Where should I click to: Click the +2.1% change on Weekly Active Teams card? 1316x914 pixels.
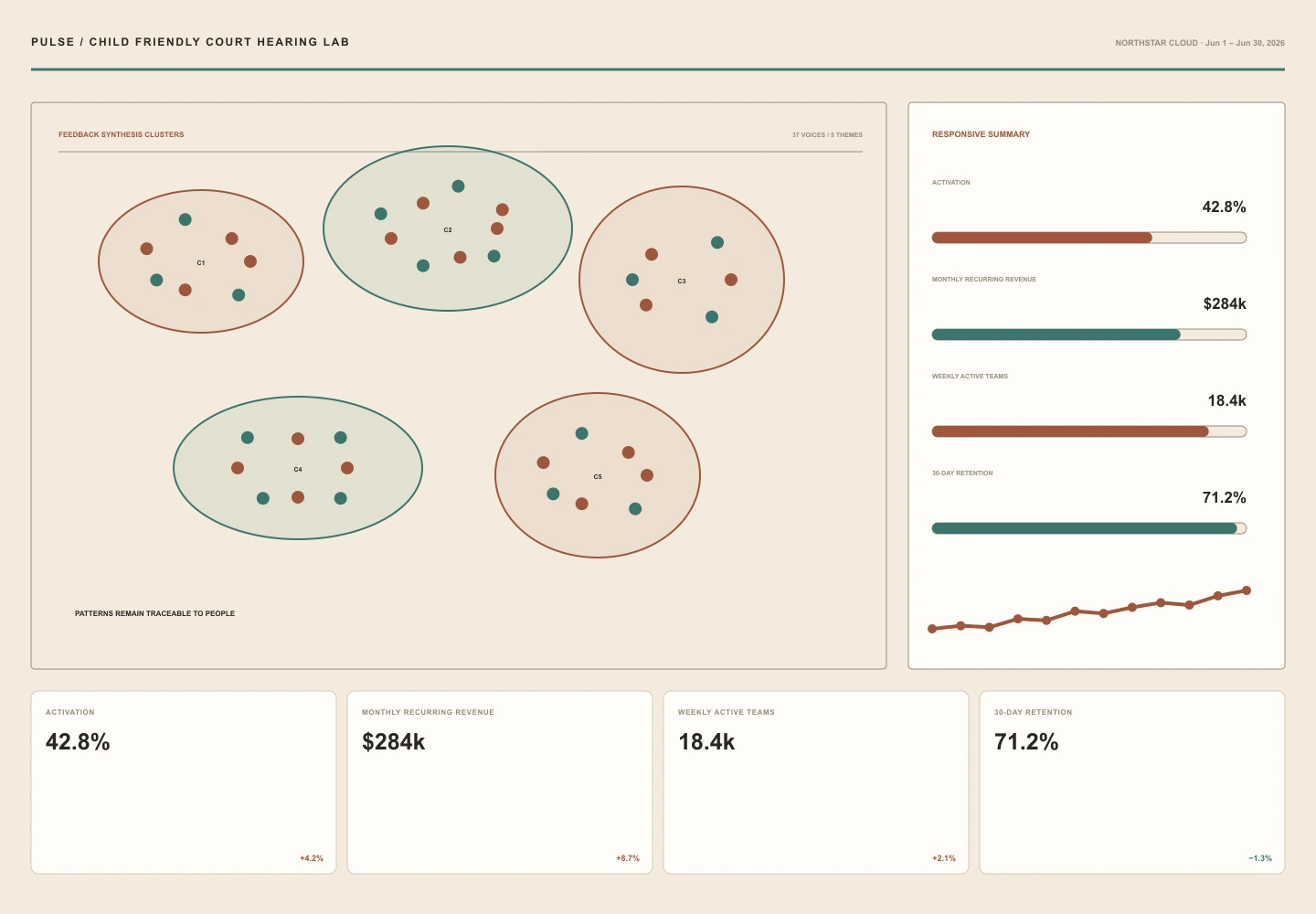coord(944,858)
